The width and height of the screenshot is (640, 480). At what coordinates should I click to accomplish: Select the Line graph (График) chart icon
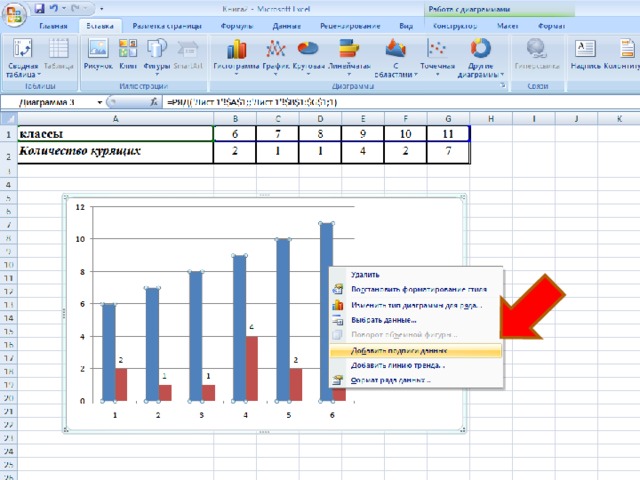coord(276,49)
